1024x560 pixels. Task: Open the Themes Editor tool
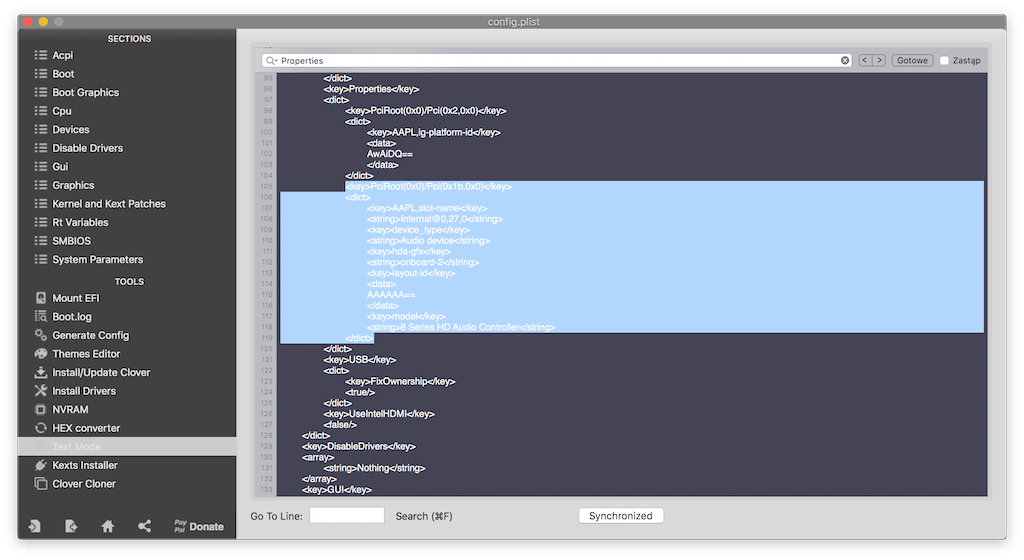click(86, 354)
